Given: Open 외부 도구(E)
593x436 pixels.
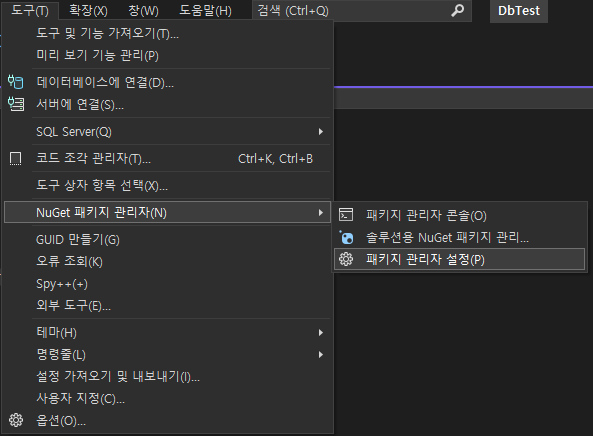Looking at the screenshot, I should tap(168, 305).
